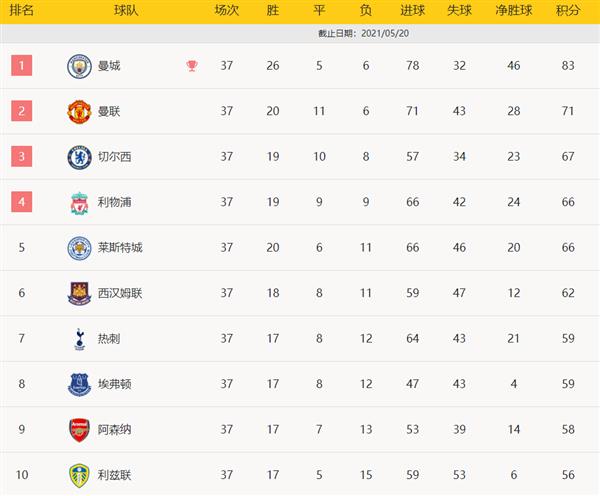Click the Manchester United club crest
Screen dimensions: 600x496
[x=79, y=112]
